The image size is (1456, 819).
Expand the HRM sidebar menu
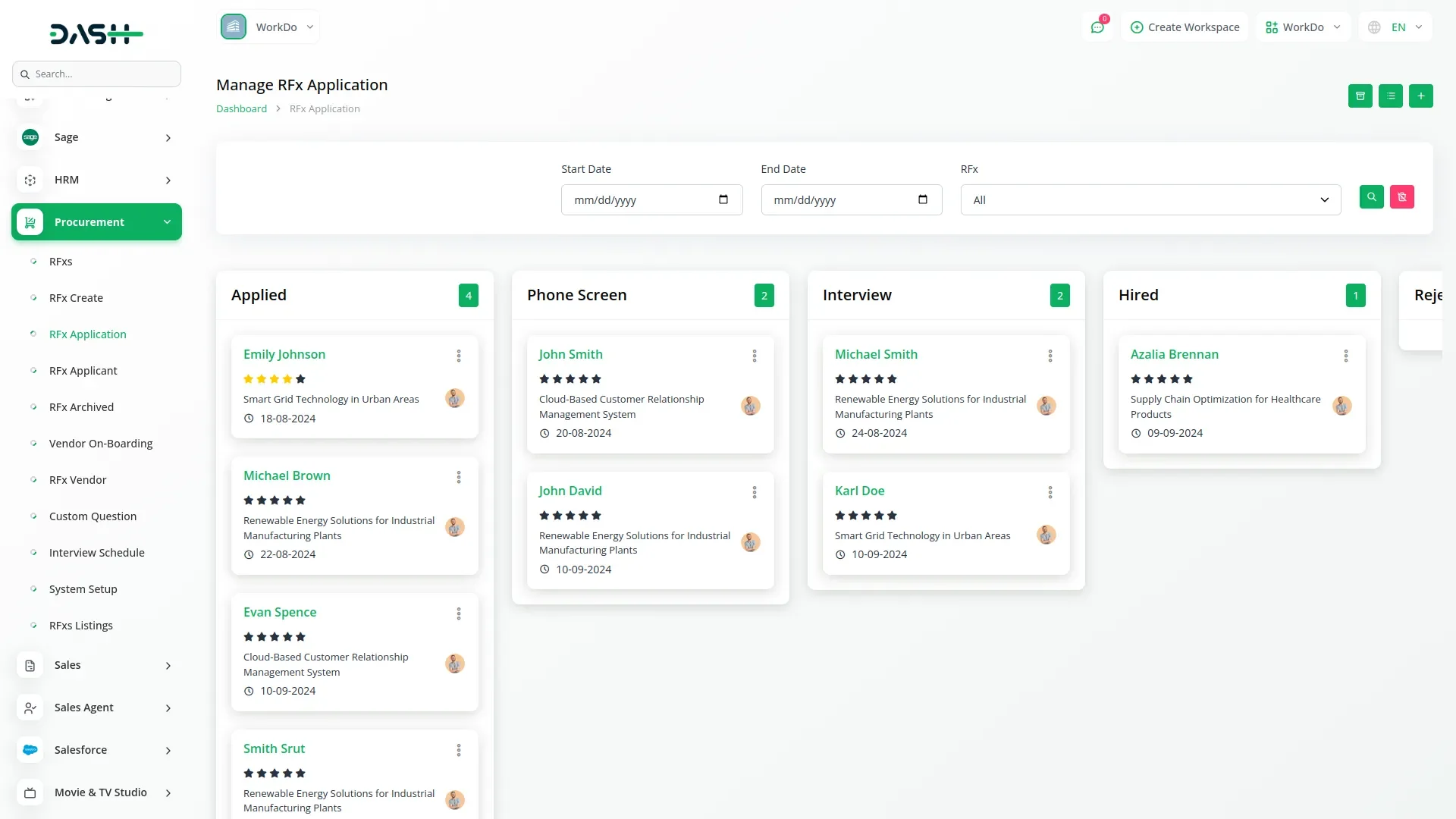[x=96, y=180]
